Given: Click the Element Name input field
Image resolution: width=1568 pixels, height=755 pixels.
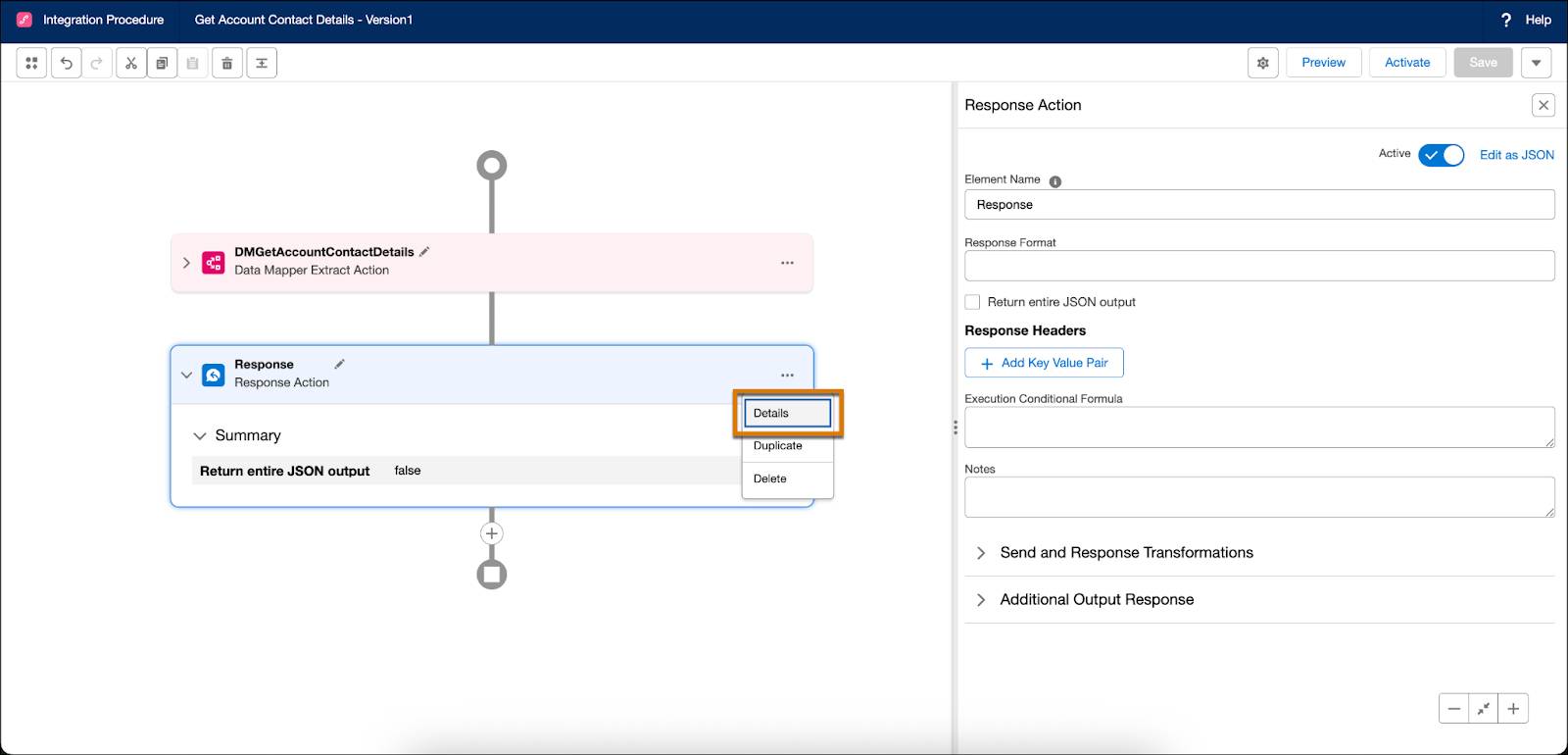Looking at the screenshot, I should [1259, 205].
